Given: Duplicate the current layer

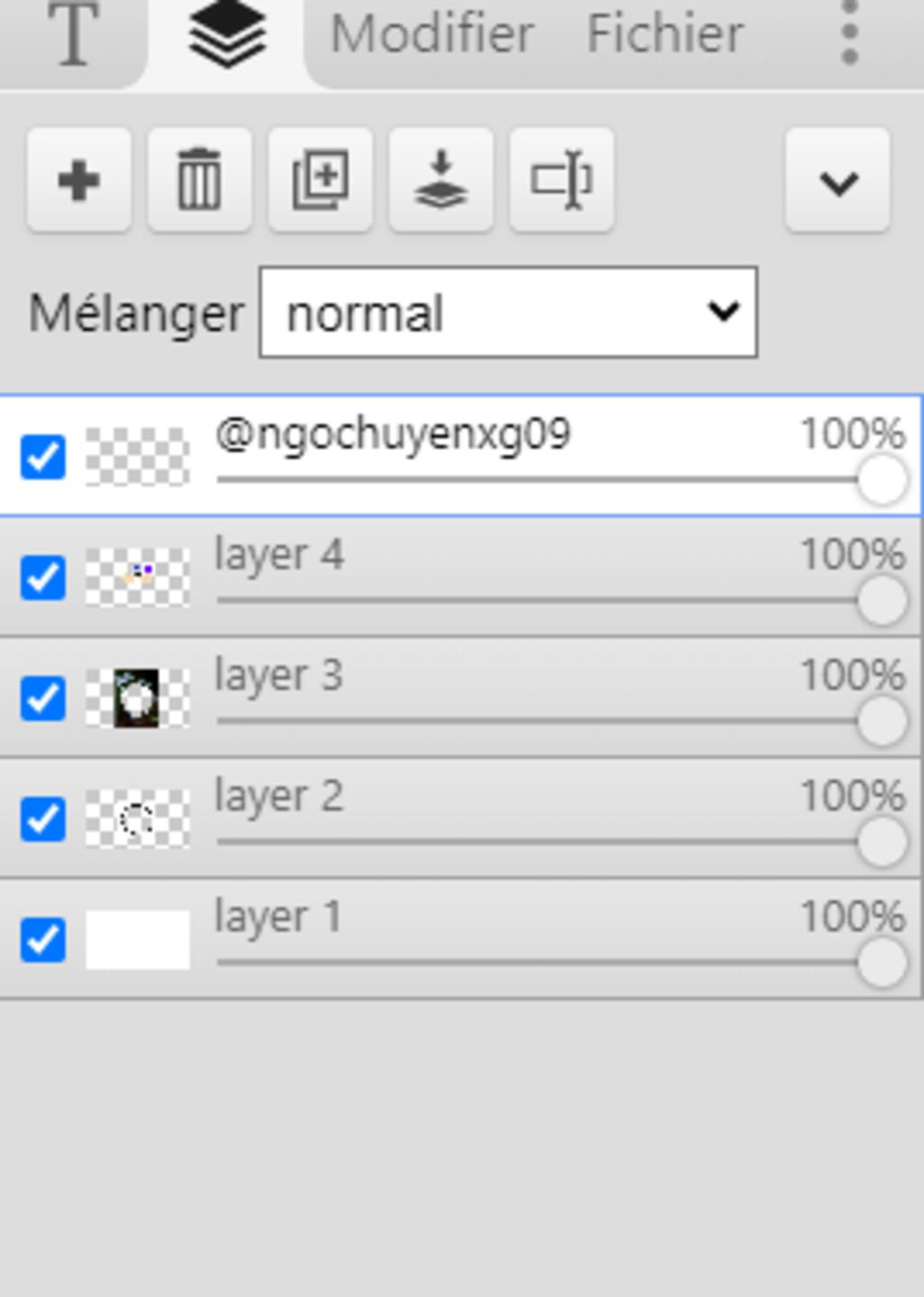Looking at the screenshot, I should click(320, 181).
